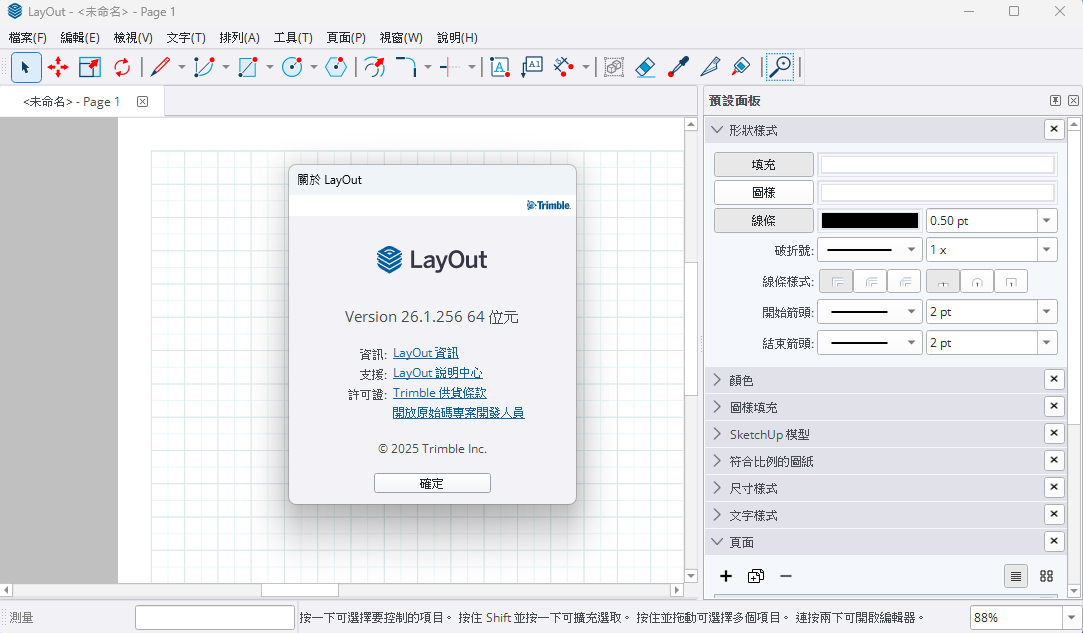Open the 視窗(W) menu
This screenshot has height=633, width=1083.
(401, 38)
